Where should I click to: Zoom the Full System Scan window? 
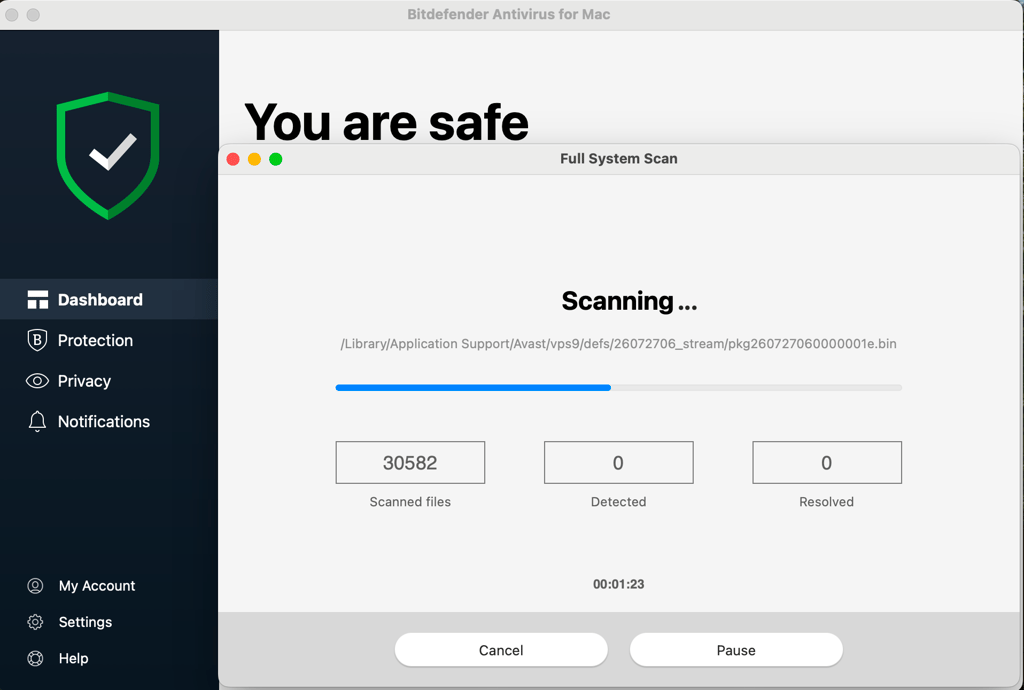(276, 159)
